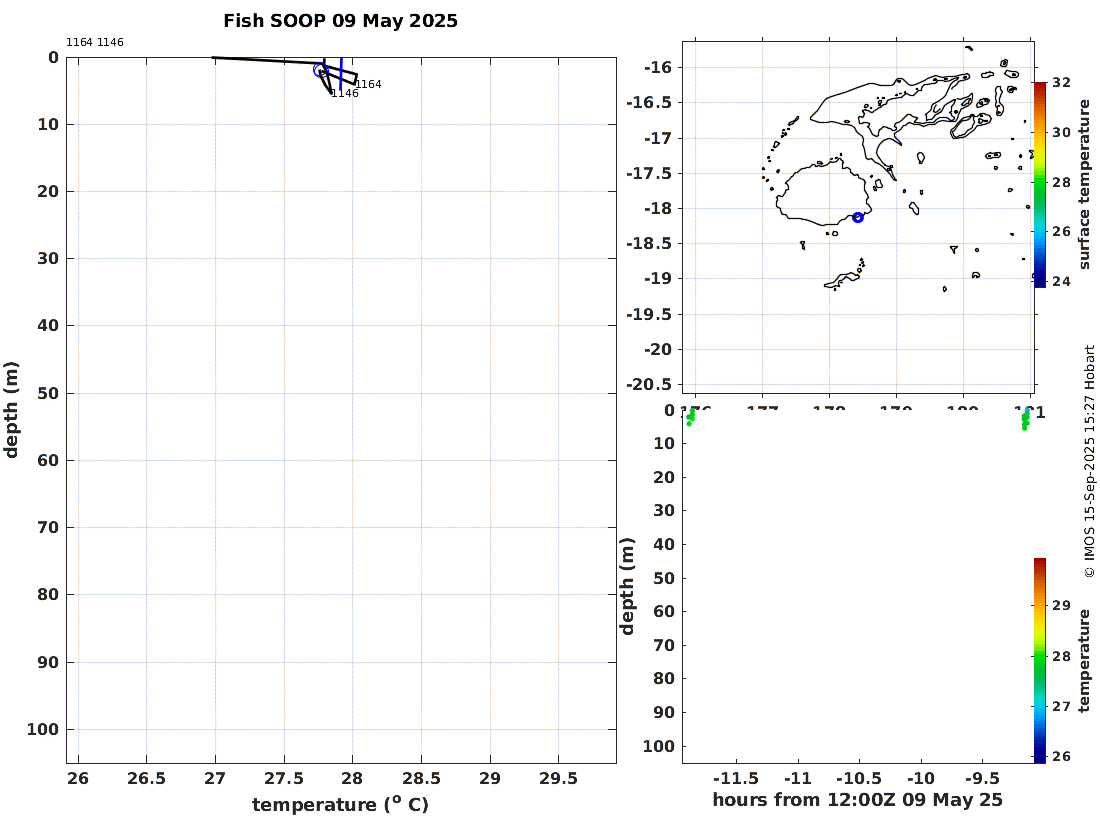Click the "-11" hours axis tick

[798, 779]
